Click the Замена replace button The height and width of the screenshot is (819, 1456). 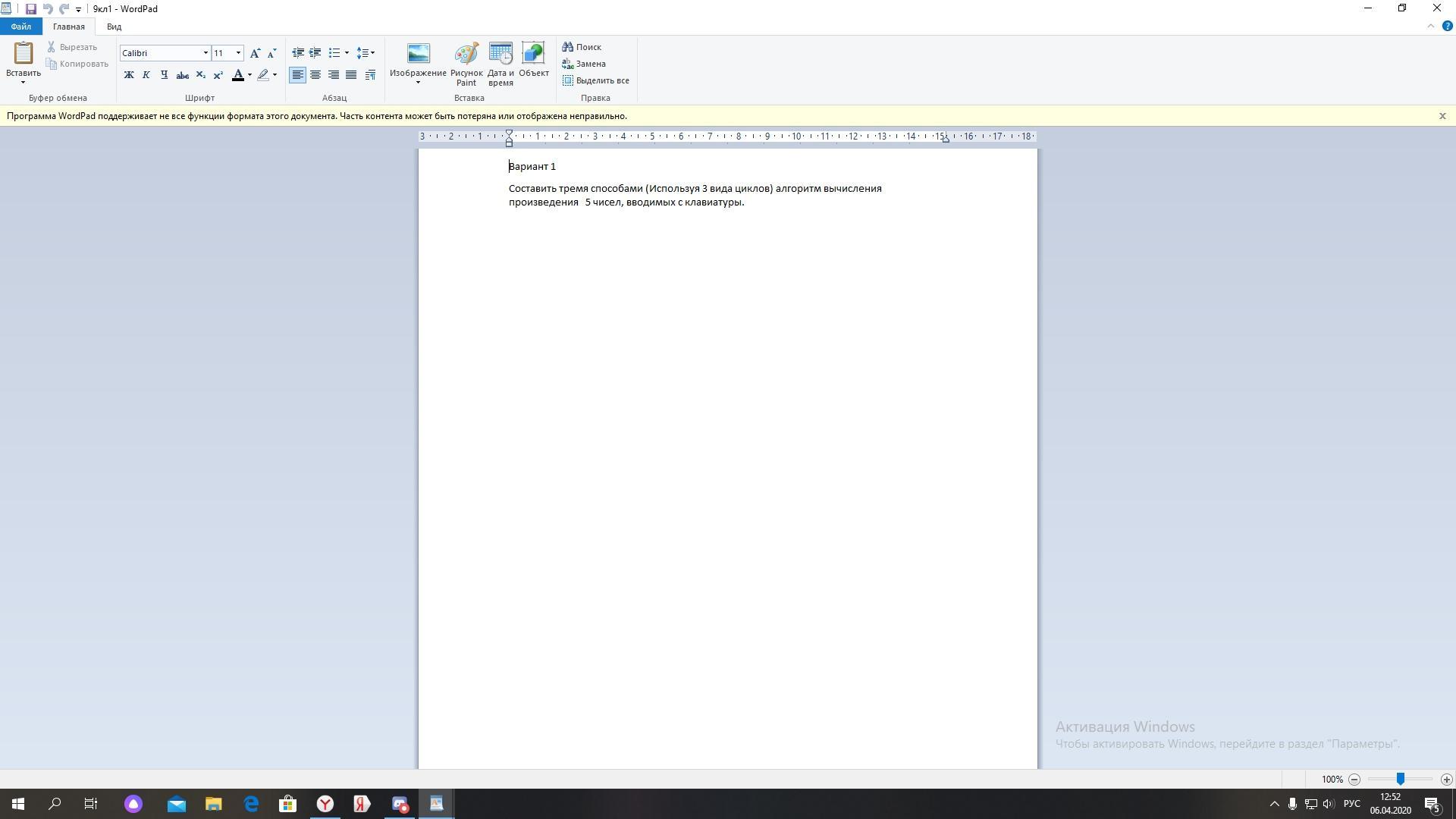[584, 64]
